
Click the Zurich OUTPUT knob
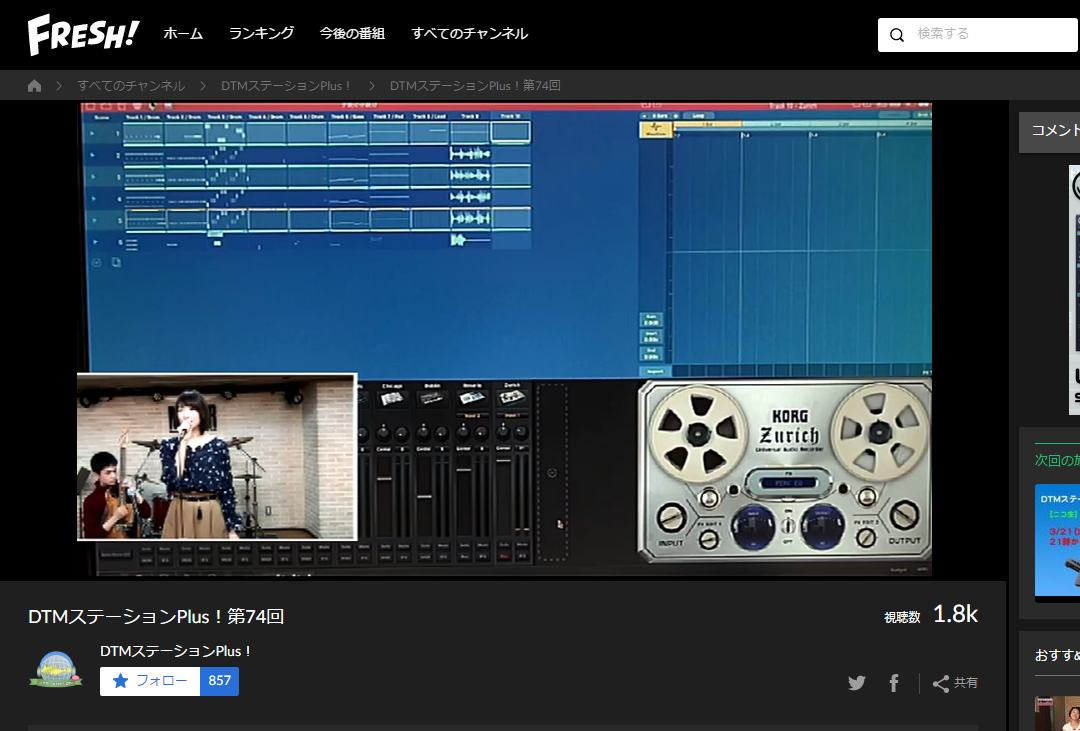(x=904, y=516)
